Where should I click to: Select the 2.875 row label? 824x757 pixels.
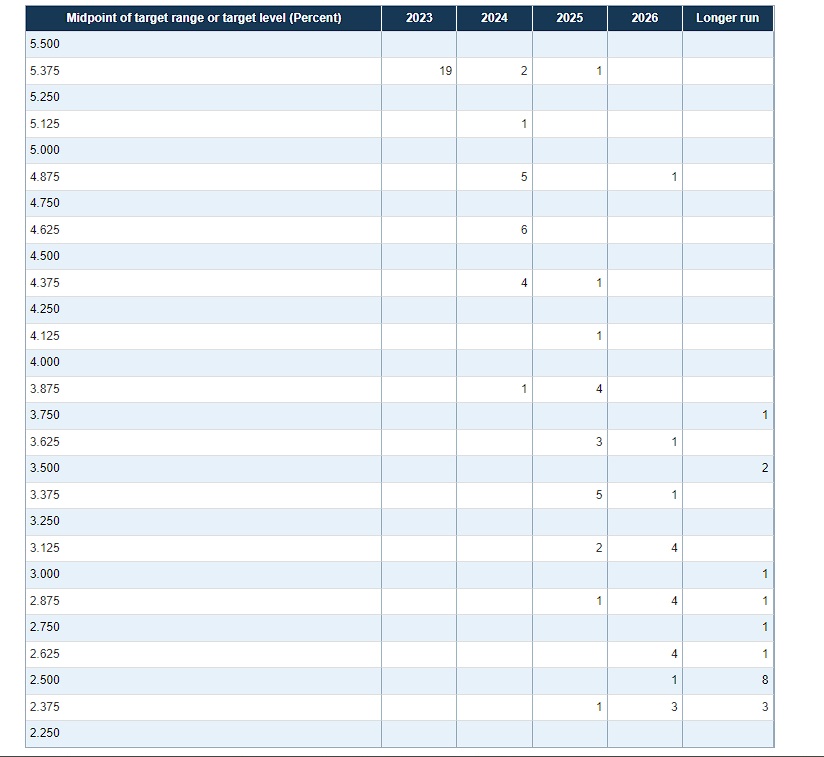(x=45, y=602)
